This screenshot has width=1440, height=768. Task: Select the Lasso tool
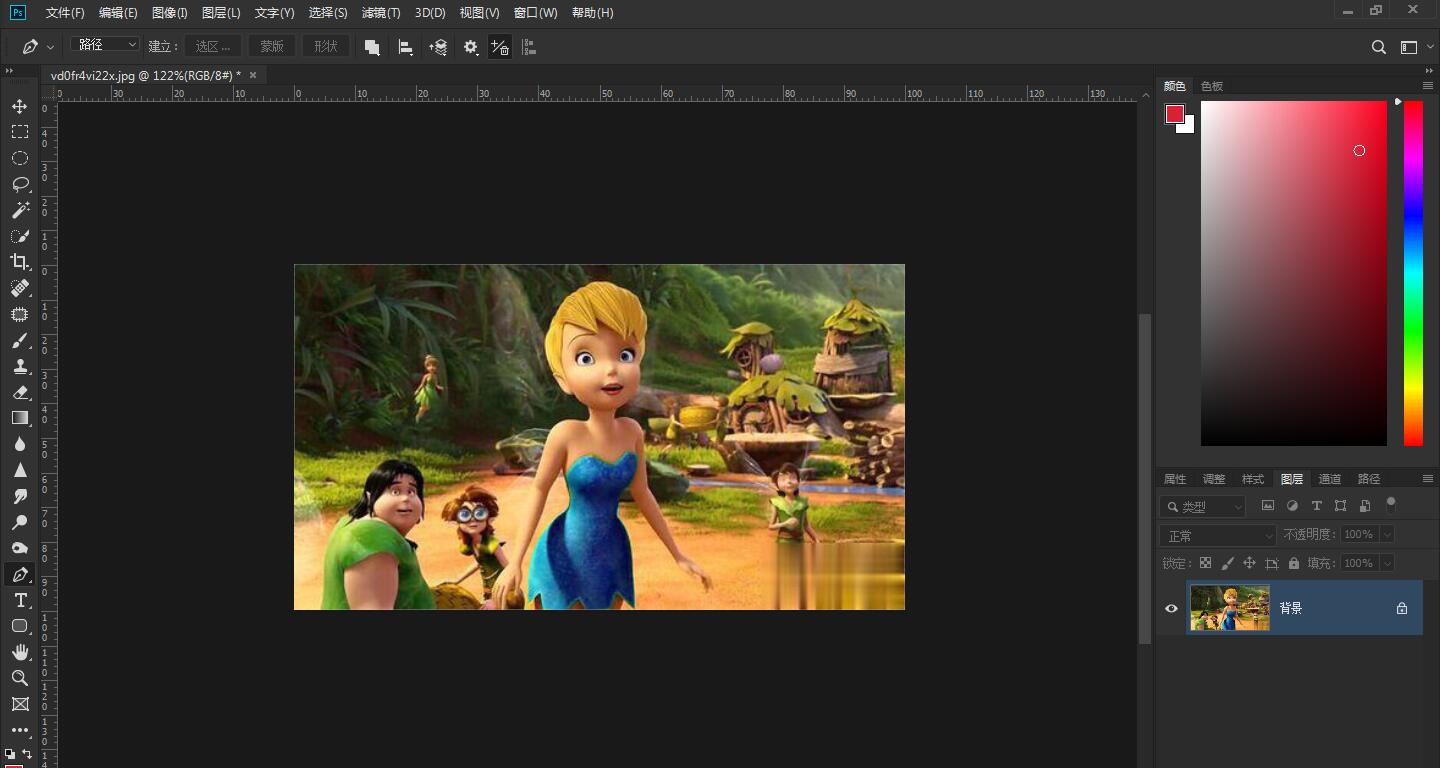coord(19,184)
